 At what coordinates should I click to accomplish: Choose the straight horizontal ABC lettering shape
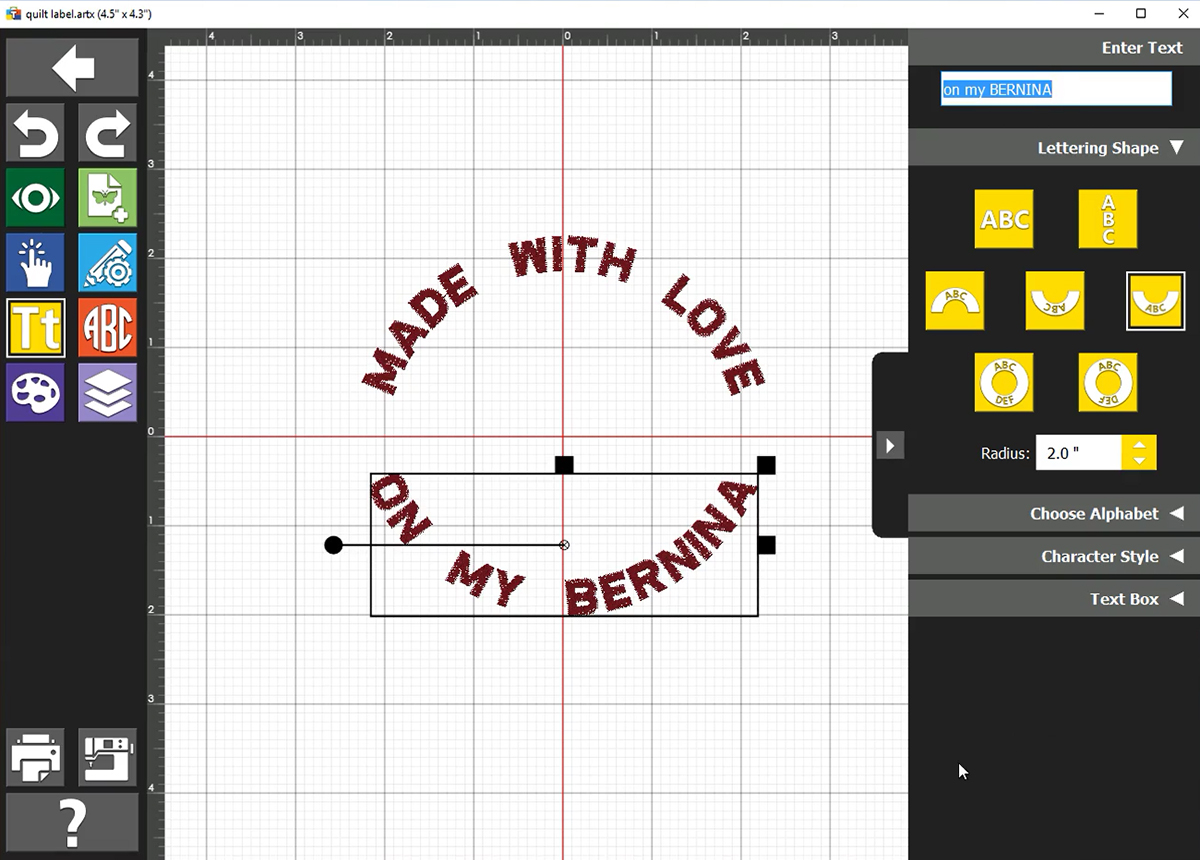click(1004, 219)
